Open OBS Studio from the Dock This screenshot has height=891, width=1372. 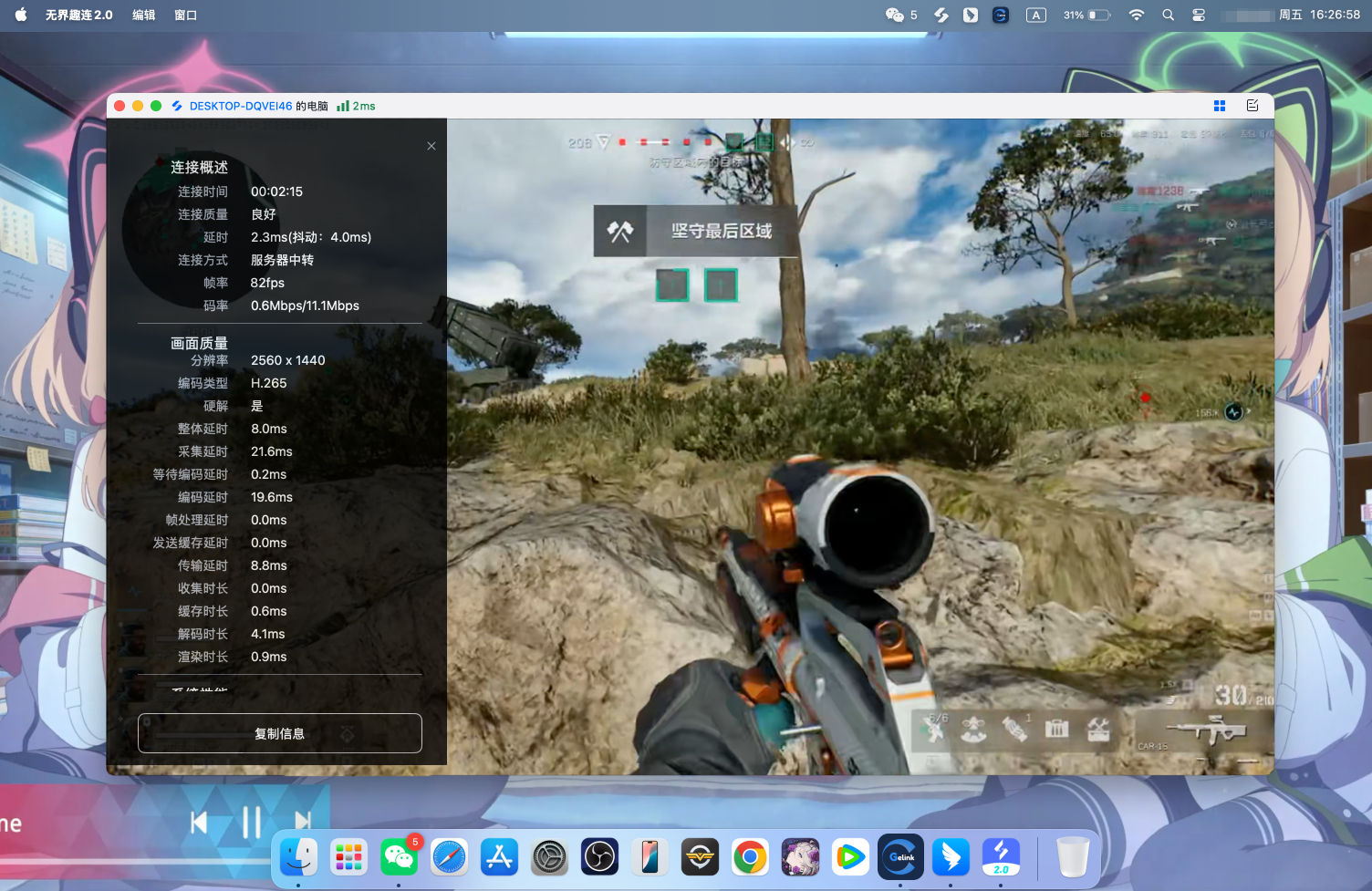click(x=600, y=857)
